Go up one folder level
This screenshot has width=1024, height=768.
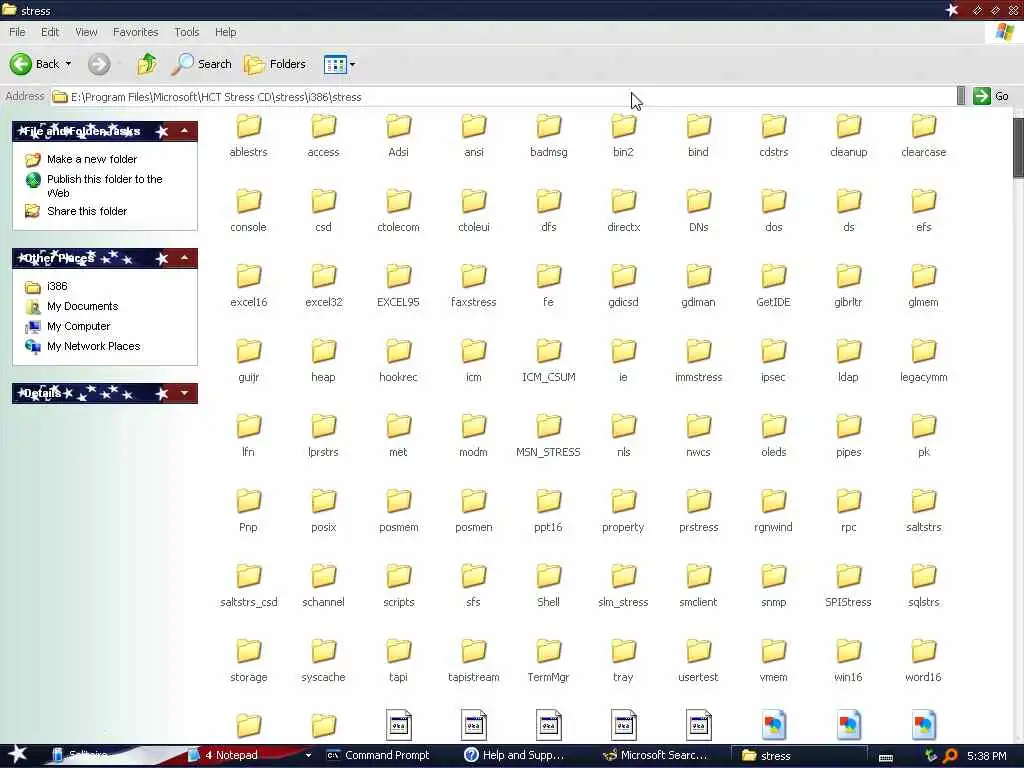click(147, 64)
